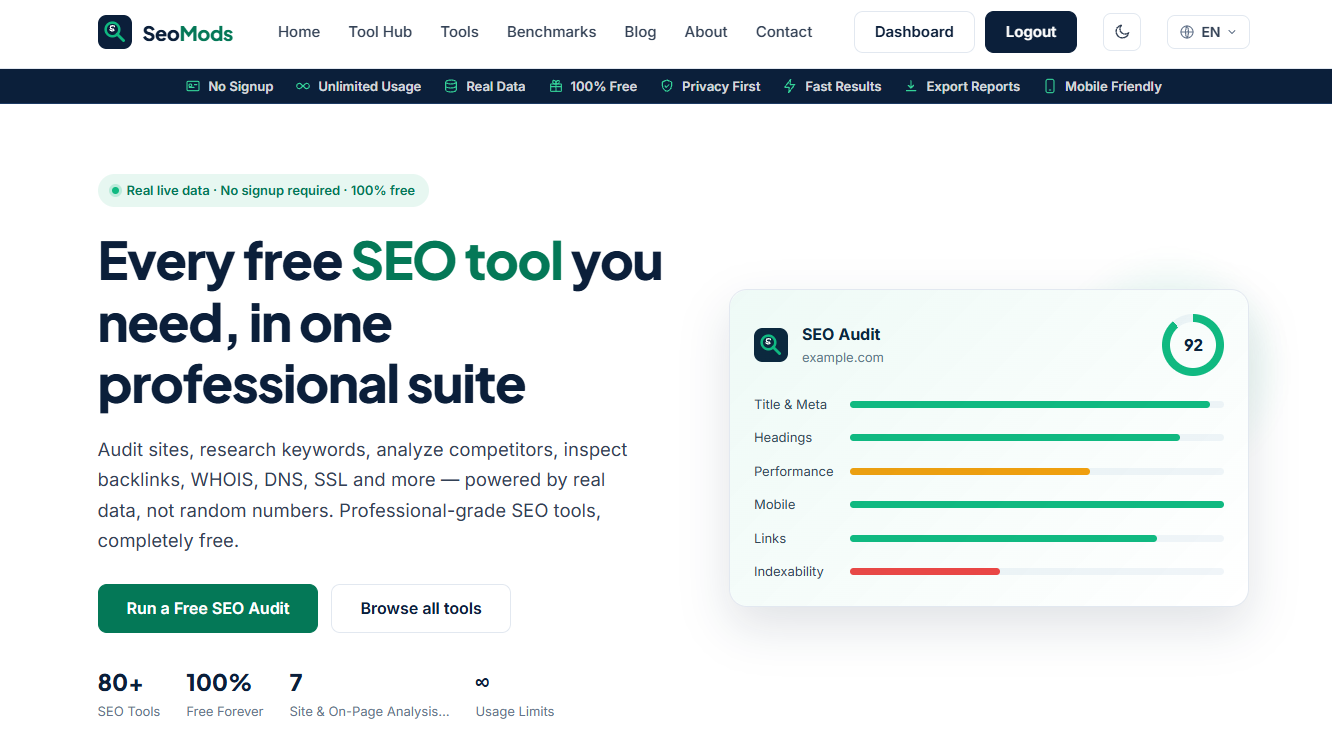
Task: Open the Tool Hub menu item
Action: (x=380, y=32)
